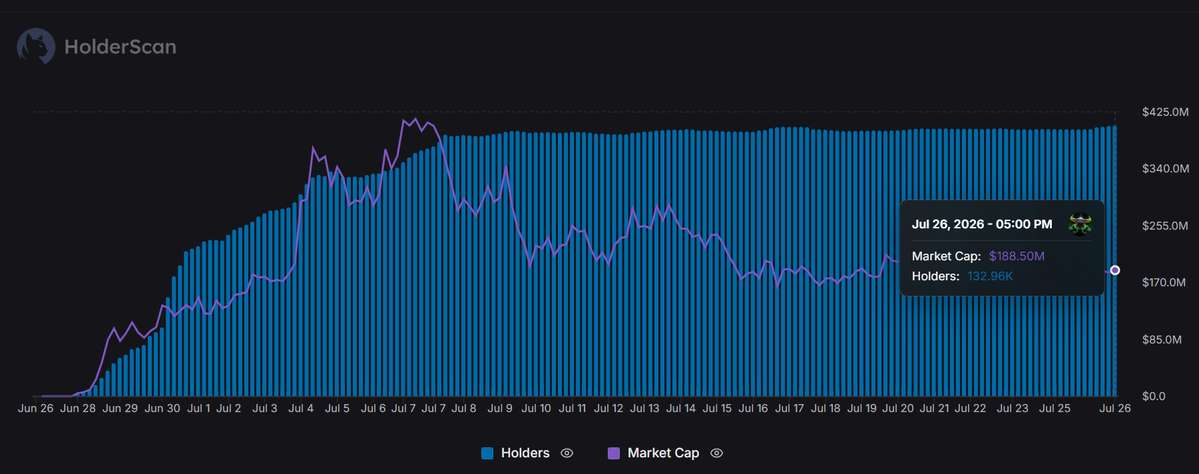Click the 'Jul 6' x-axis date label
Viewport: 1199px width, 474px height.
pos(372,409)
